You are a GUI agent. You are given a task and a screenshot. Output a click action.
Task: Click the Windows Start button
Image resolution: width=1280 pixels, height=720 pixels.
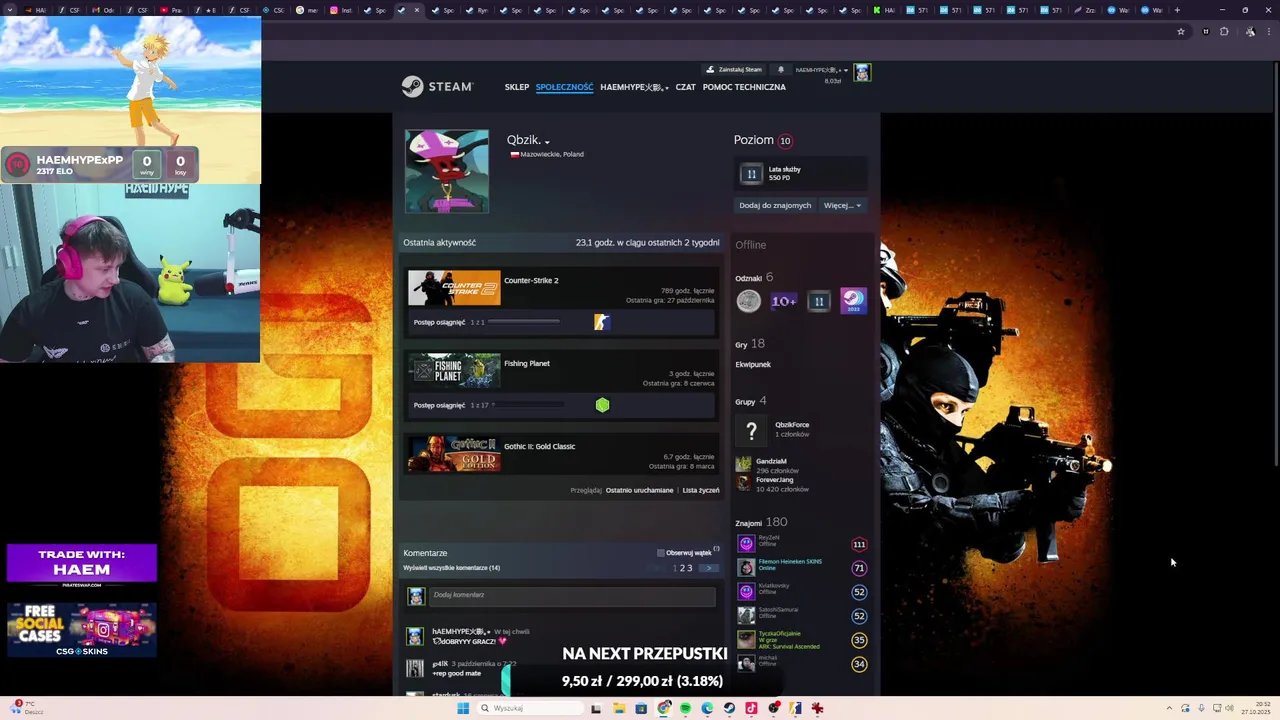pos(463,708)
